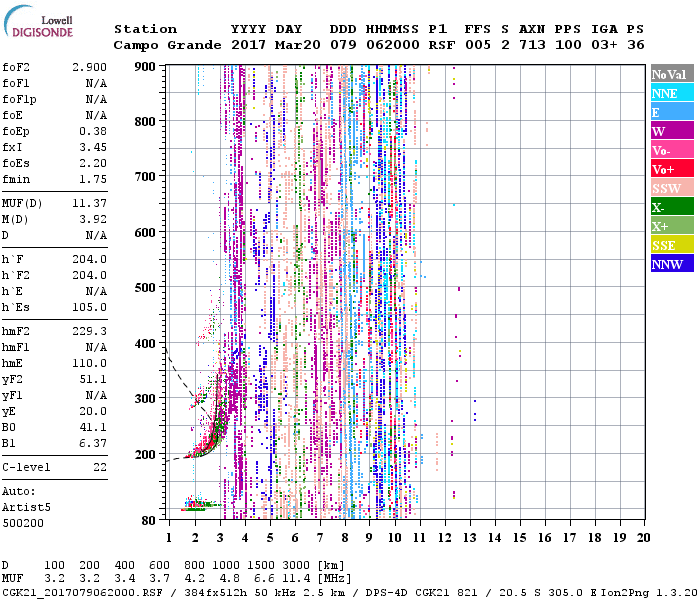Choose the Vo+ red legend swatch
Image resolution: width=700 pixels, height=600 pixels.
click(x=672, y=169)
